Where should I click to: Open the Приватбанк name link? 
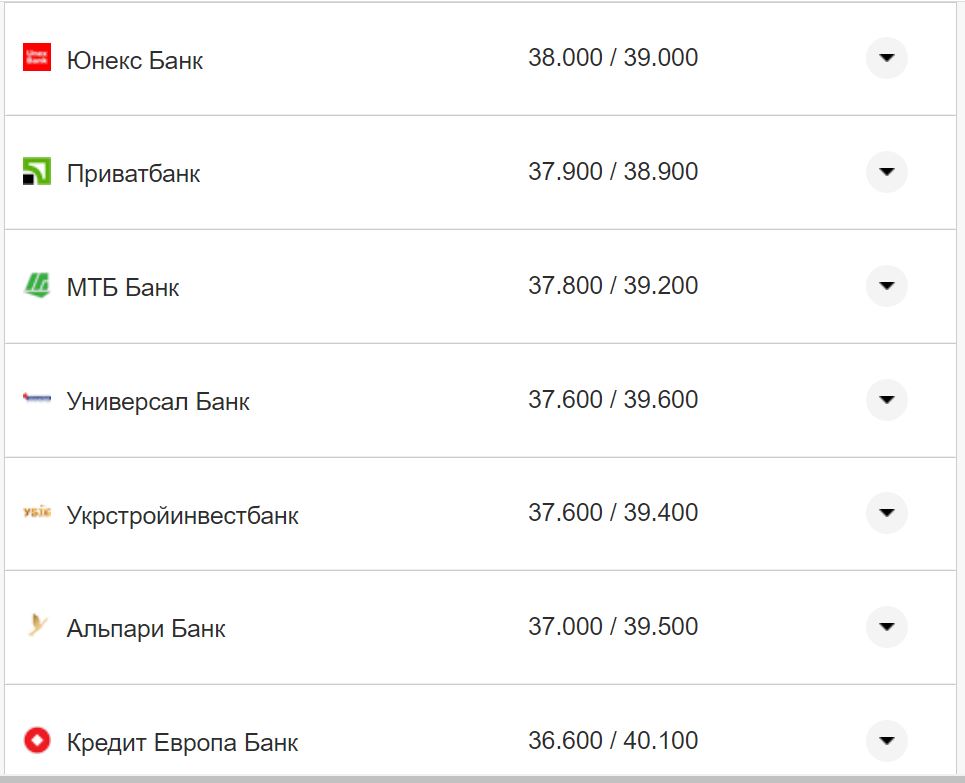(133, 174)
